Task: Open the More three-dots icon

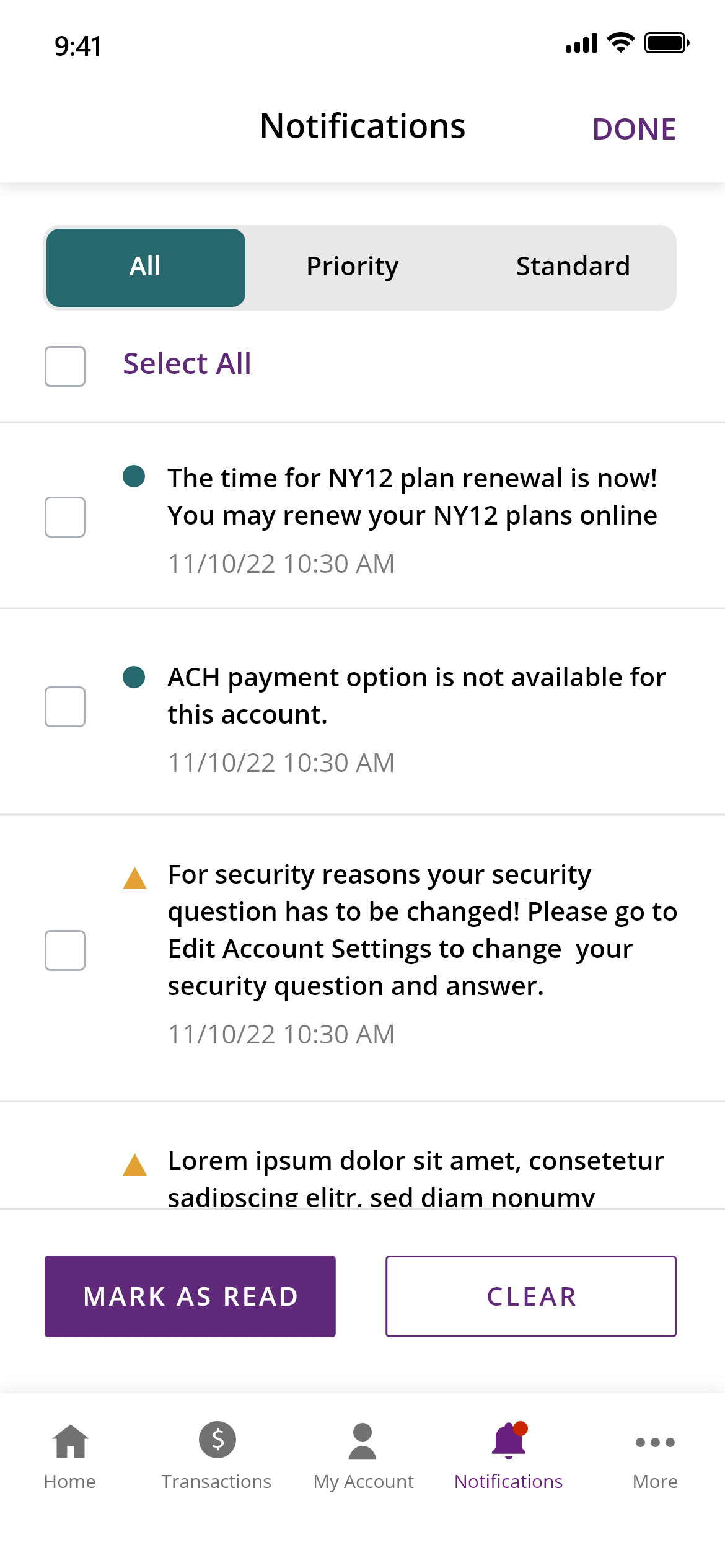Action: pos(655,1442)
